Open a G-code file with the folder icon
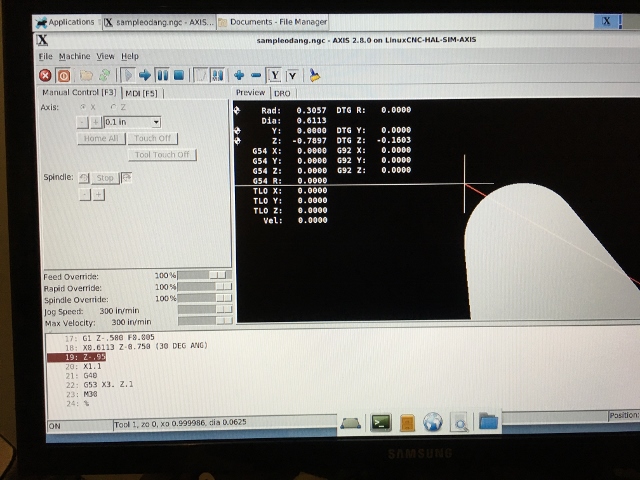Image resolution: width=640 pixels, height=480 pixels. click(86, 76)
